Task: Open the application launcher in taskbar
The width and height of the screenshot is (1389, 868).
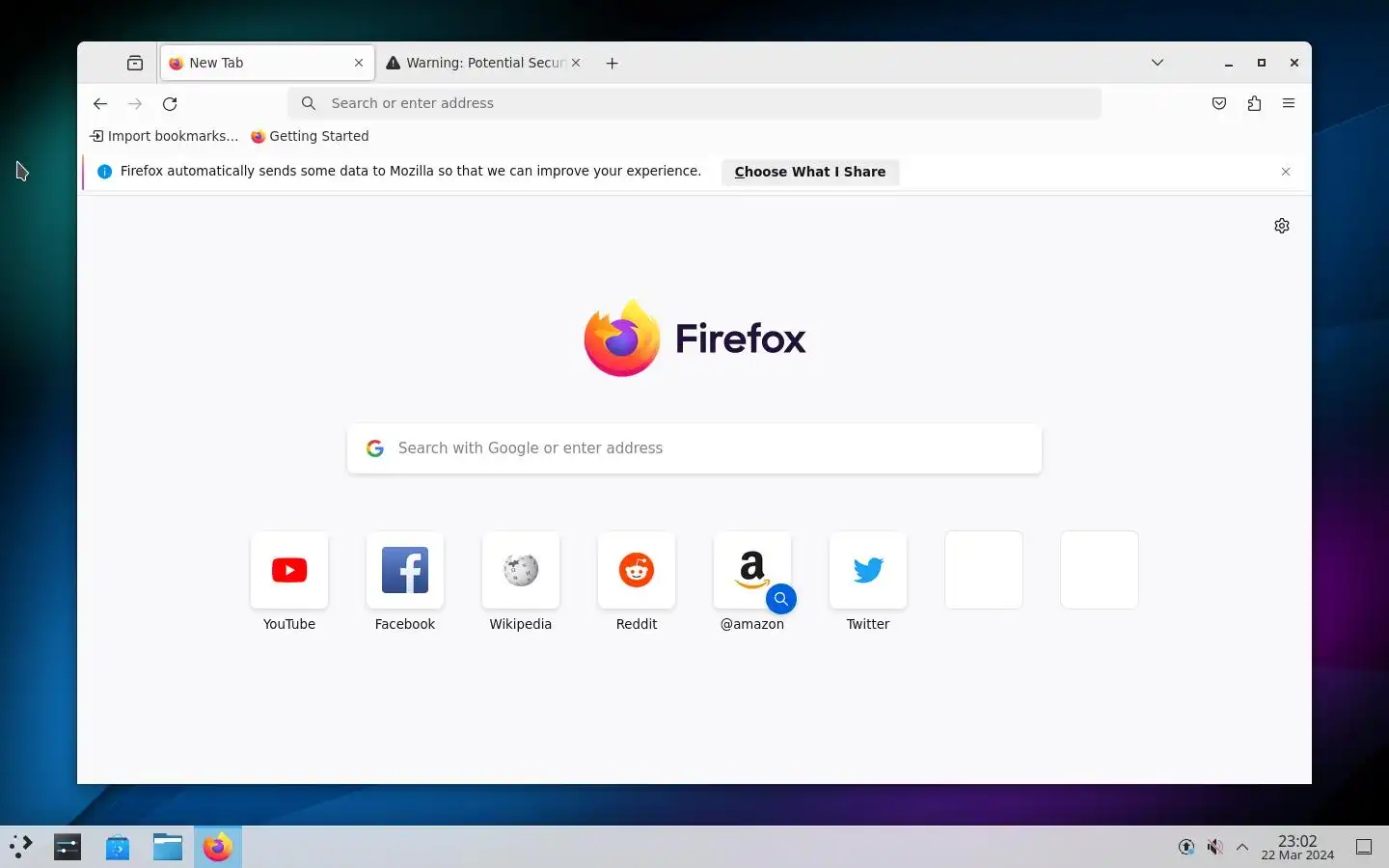Action: pyautogui.click(x=21, y=847)
